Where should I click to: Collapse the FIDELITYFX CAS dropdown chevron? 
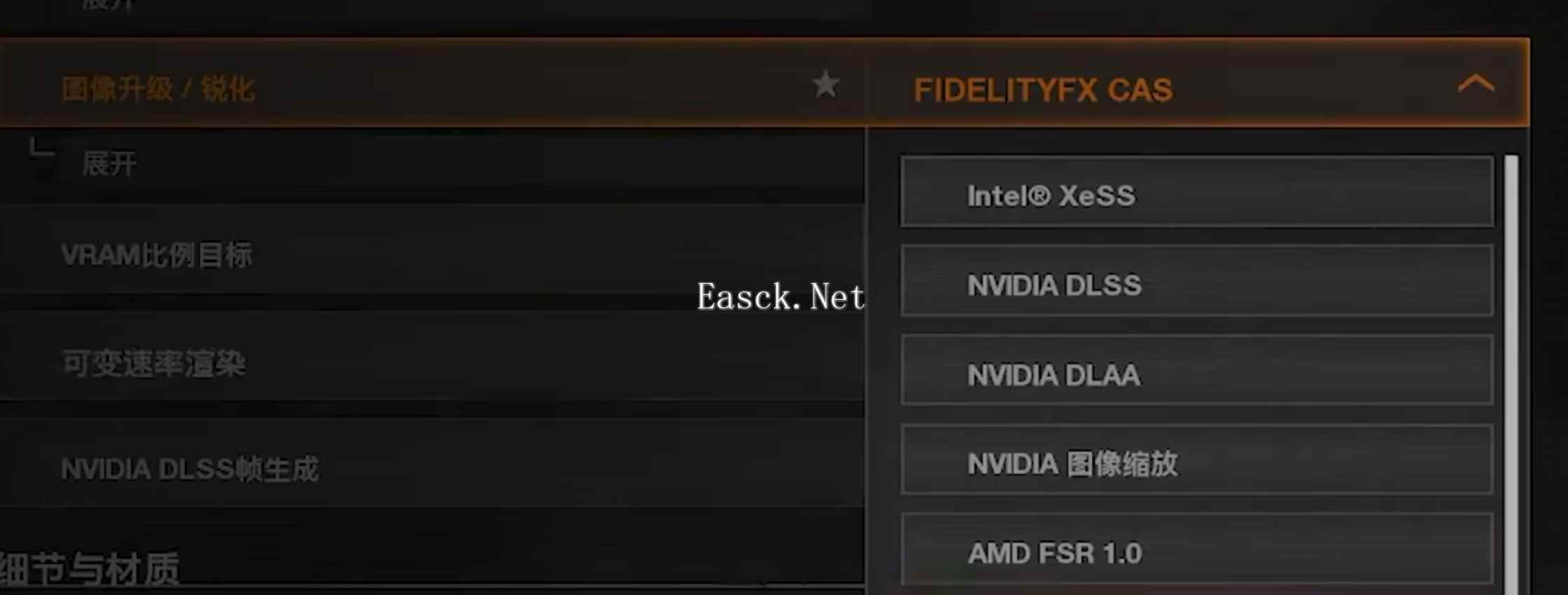point(1475,85)
